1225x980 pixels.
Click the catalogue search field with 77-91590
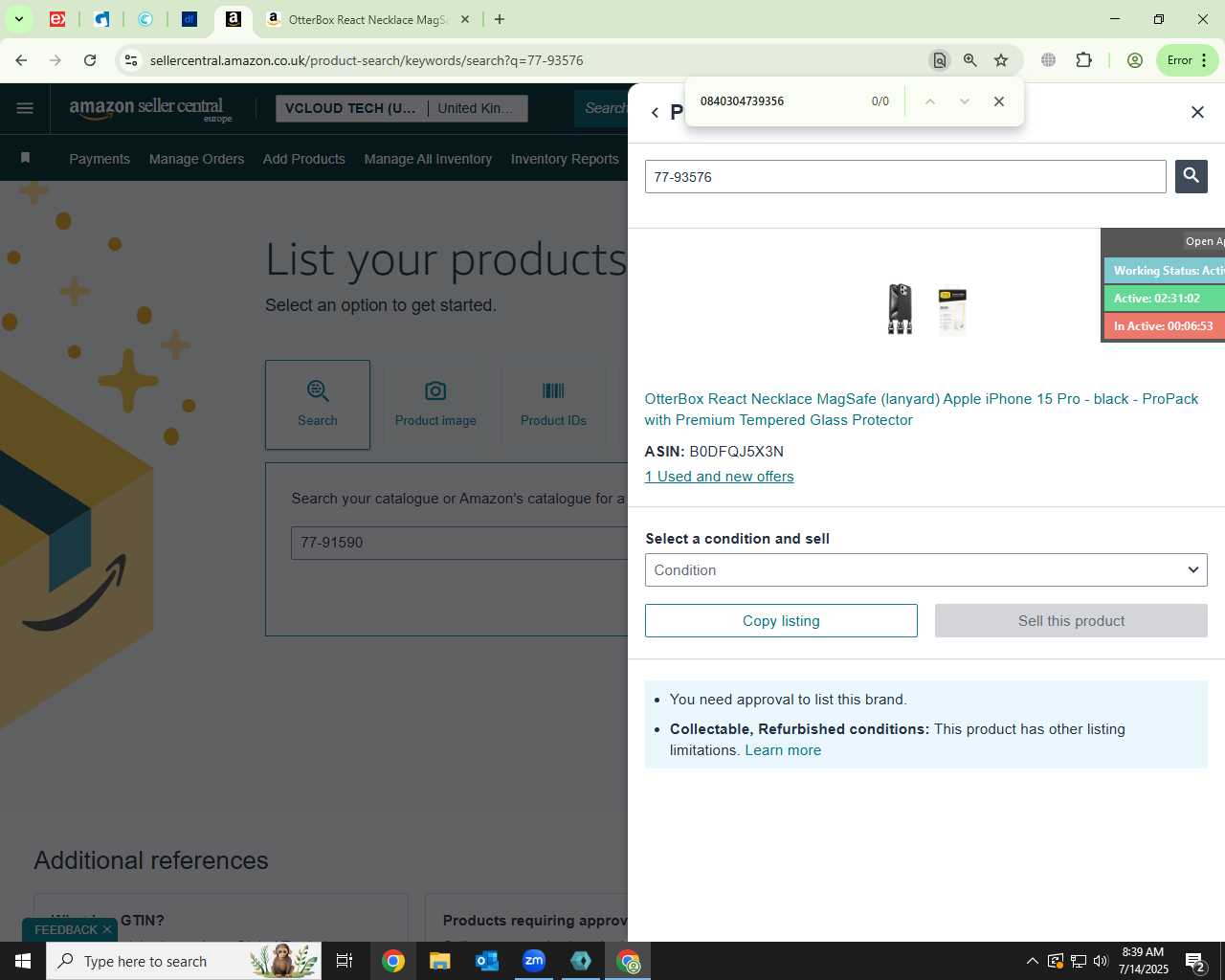tap(459, 543)
